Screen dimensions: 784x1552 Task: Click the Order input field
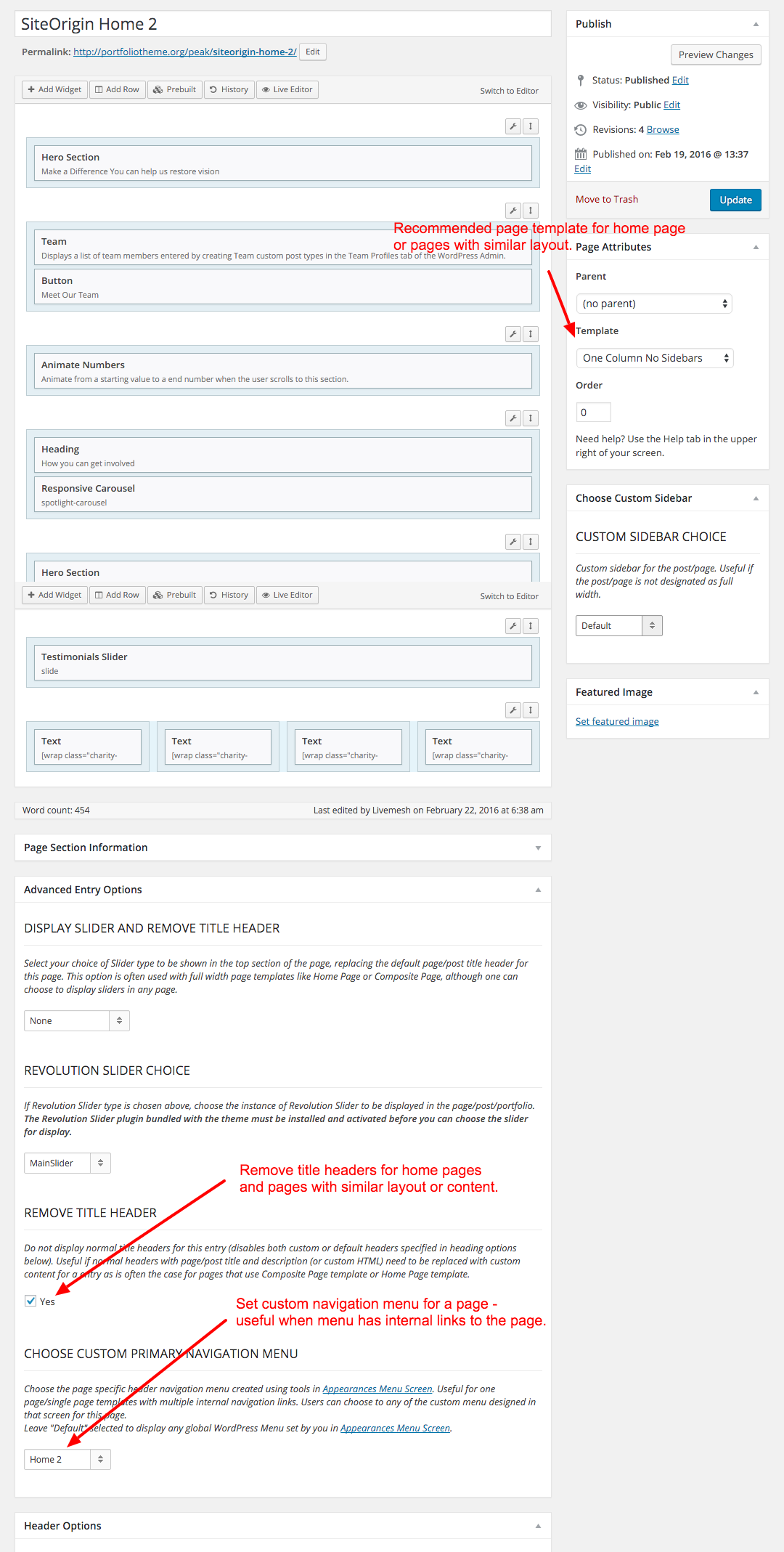pyautogui.click(x=593, y=412)
